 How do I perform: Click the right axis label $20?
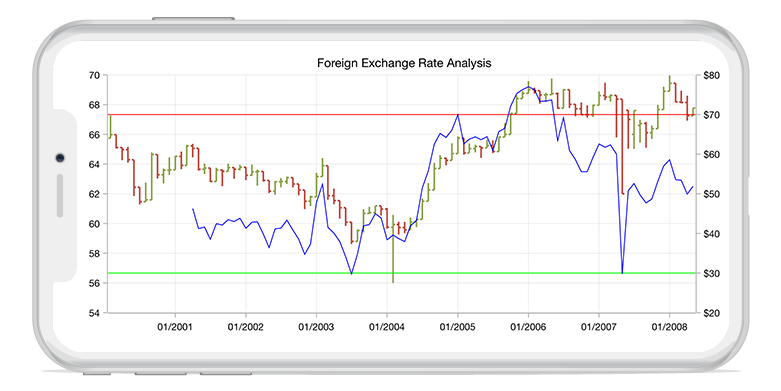[x=711, y=313]
